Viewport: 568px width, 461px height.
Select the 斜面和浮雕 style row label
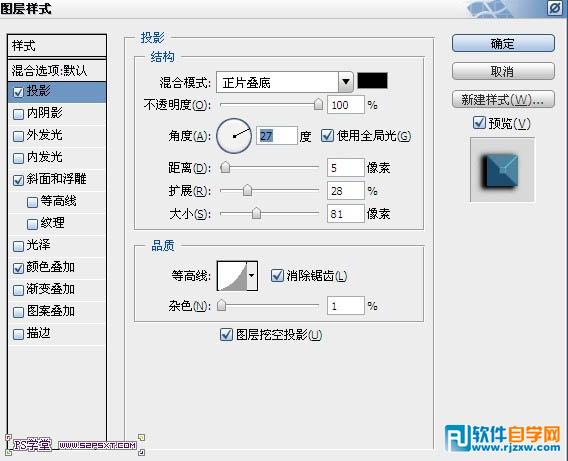point(57,179)
